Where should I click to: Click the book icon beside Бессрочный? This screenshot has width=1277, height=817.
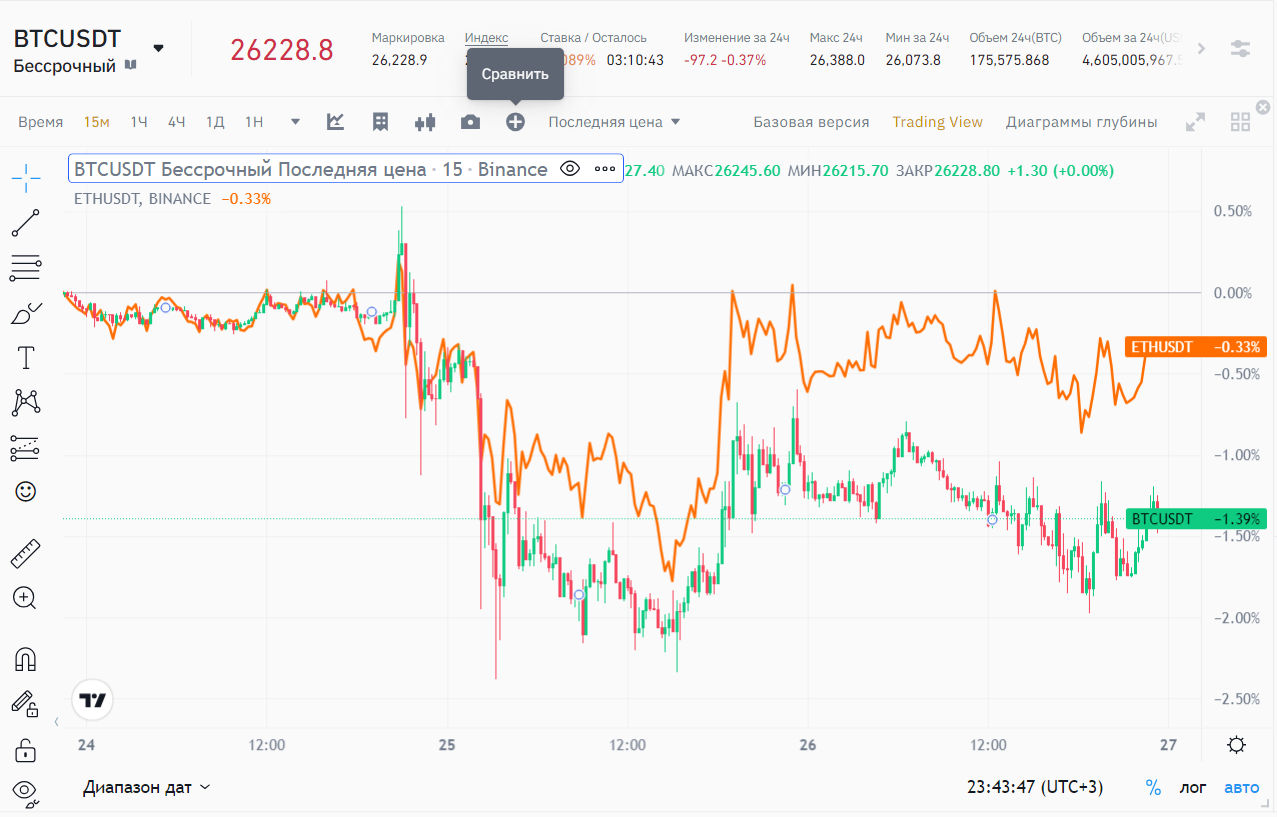[130, 66]
